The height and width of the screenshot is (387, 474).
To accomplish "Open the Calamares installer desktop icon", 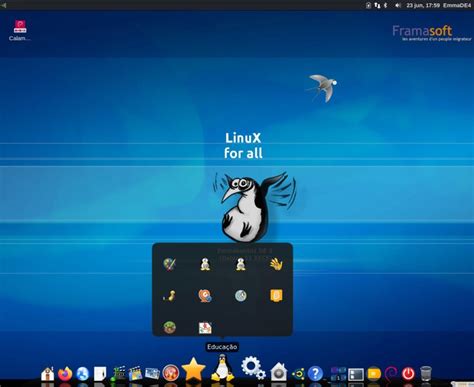I will click(20, 30).
